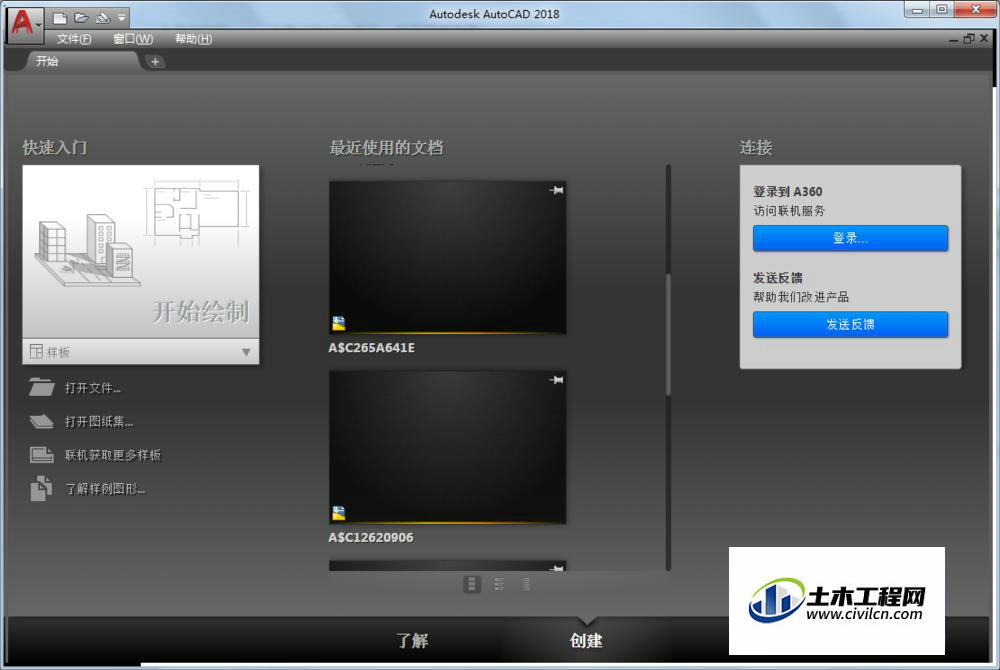Viewport: 1000px width, 670px height.
Task: Switch recent documents to small thumbnail detail view
Action: 499,584
